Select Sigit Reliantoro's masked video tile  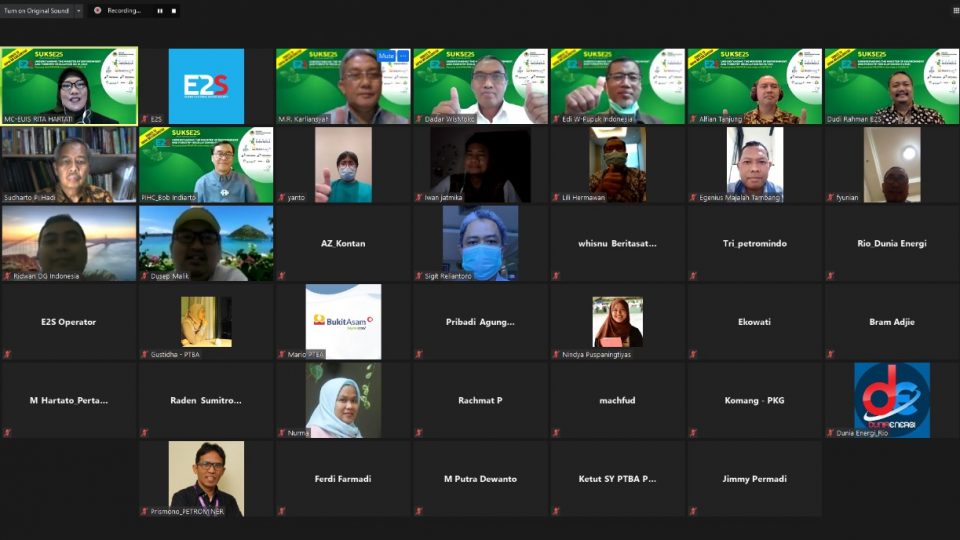pyautogui.click(x=480, y=243)
